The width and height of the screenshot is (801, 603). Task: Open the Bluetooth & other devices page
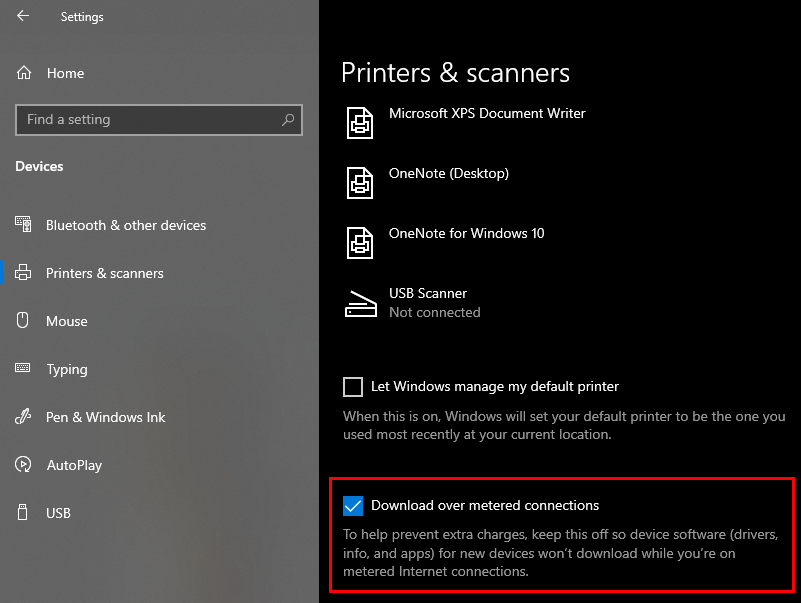pyautogui.click(x=126, y=225)
